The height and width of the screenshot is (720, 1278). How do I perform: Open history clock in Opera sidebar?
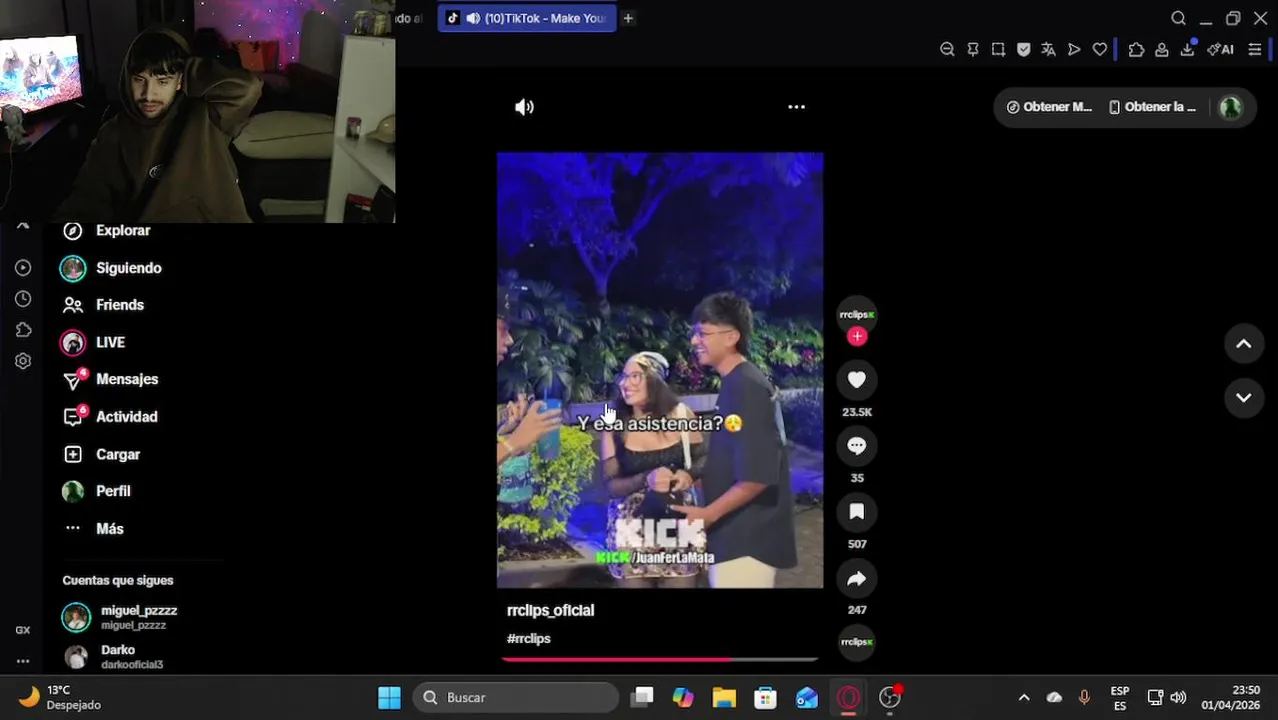[23, 299]
